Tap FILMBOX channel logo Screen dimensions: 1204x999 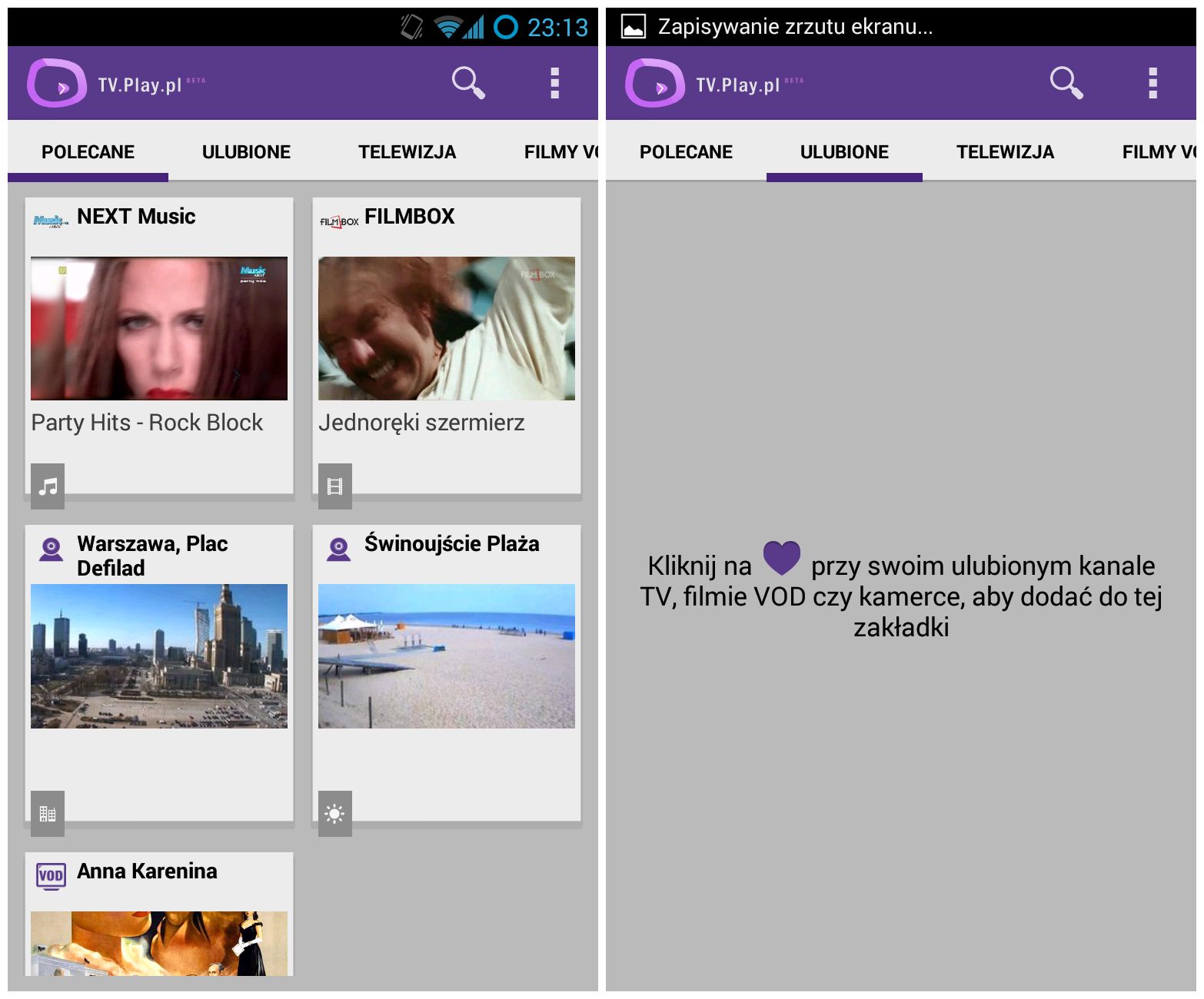339,221
